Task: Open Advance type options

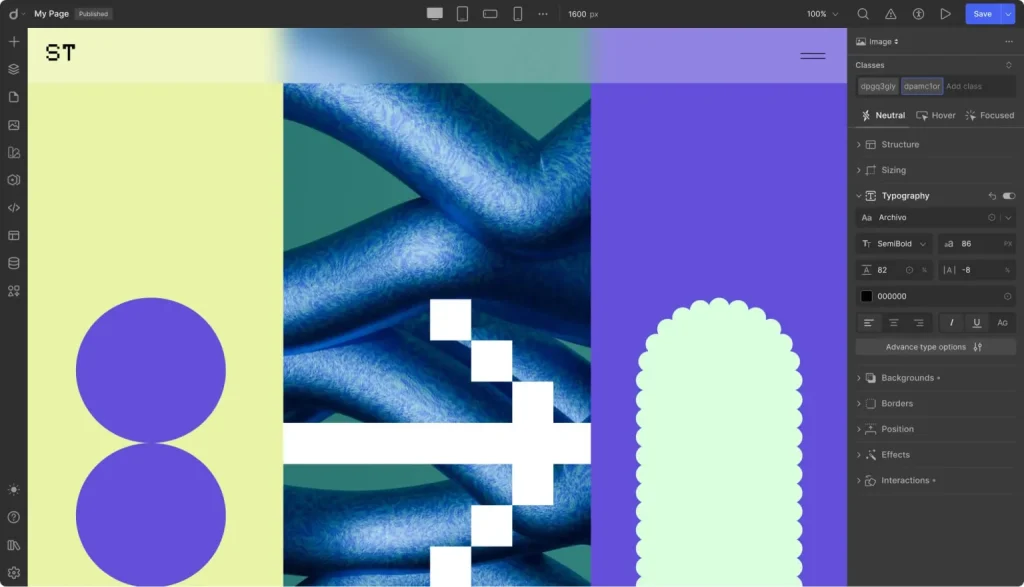Action: coord(935,347)
